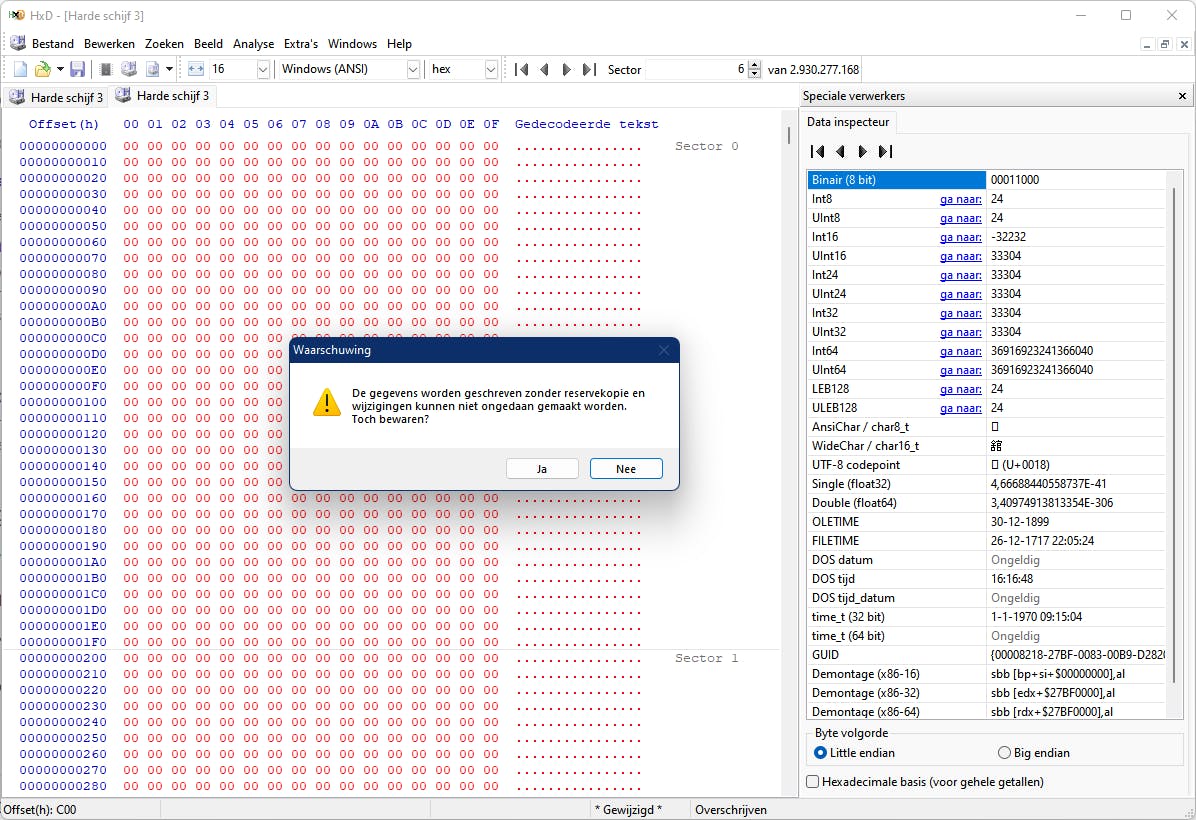1196x820 pixels.
Task: Click the Open disk toolbar icon
Action: (129, 69)
